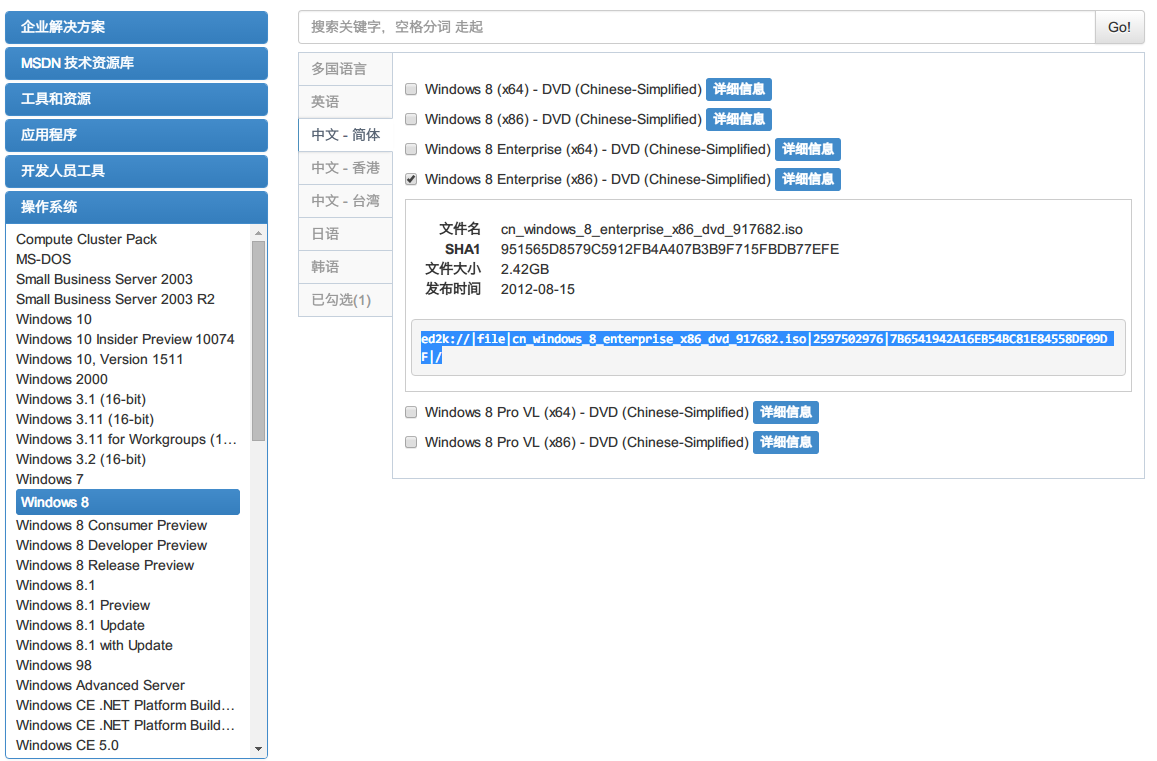Switch to 中文 - 台湾 tab
Image resolution: width=1157 pixels, height=761 pixels.
345,201
